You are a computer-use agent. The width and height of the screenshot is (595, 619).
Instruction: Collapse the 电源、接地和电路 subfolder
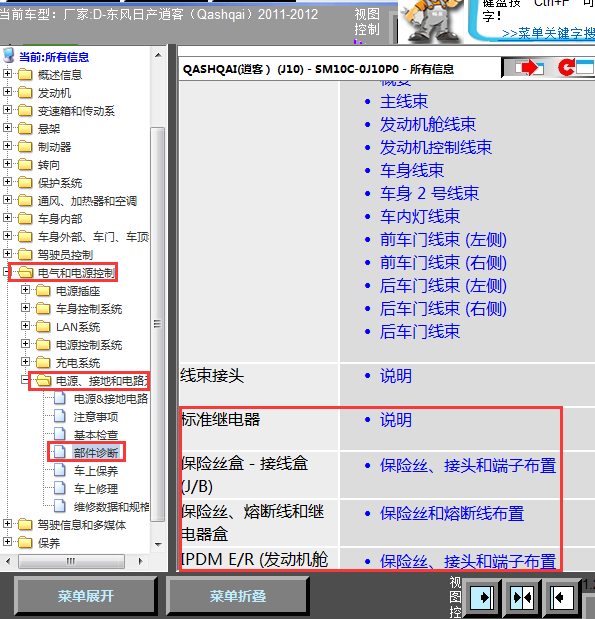tap(25, 380)
